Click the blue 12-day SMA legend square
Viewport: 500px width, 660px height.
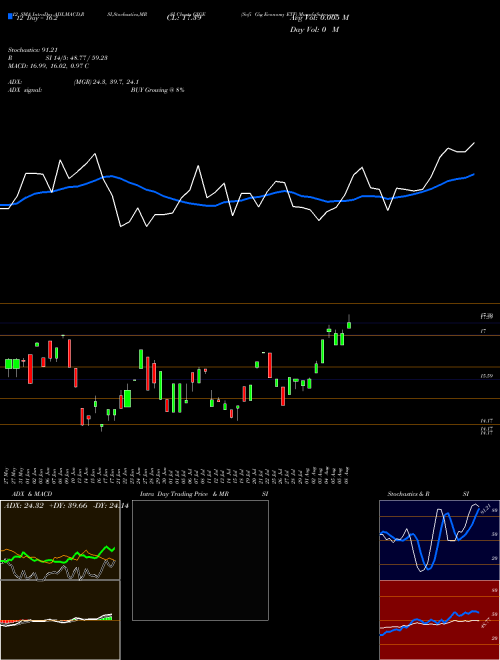pyautogui.click(x=10, y=17)
